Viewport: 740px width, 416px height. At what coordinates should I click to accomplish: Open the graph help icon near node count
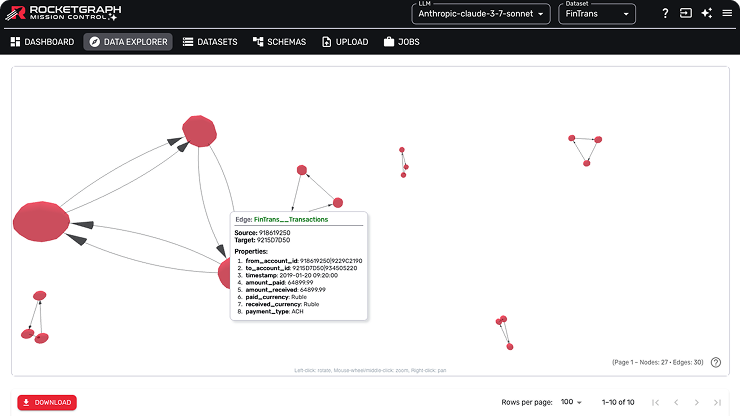pos(716,362)
